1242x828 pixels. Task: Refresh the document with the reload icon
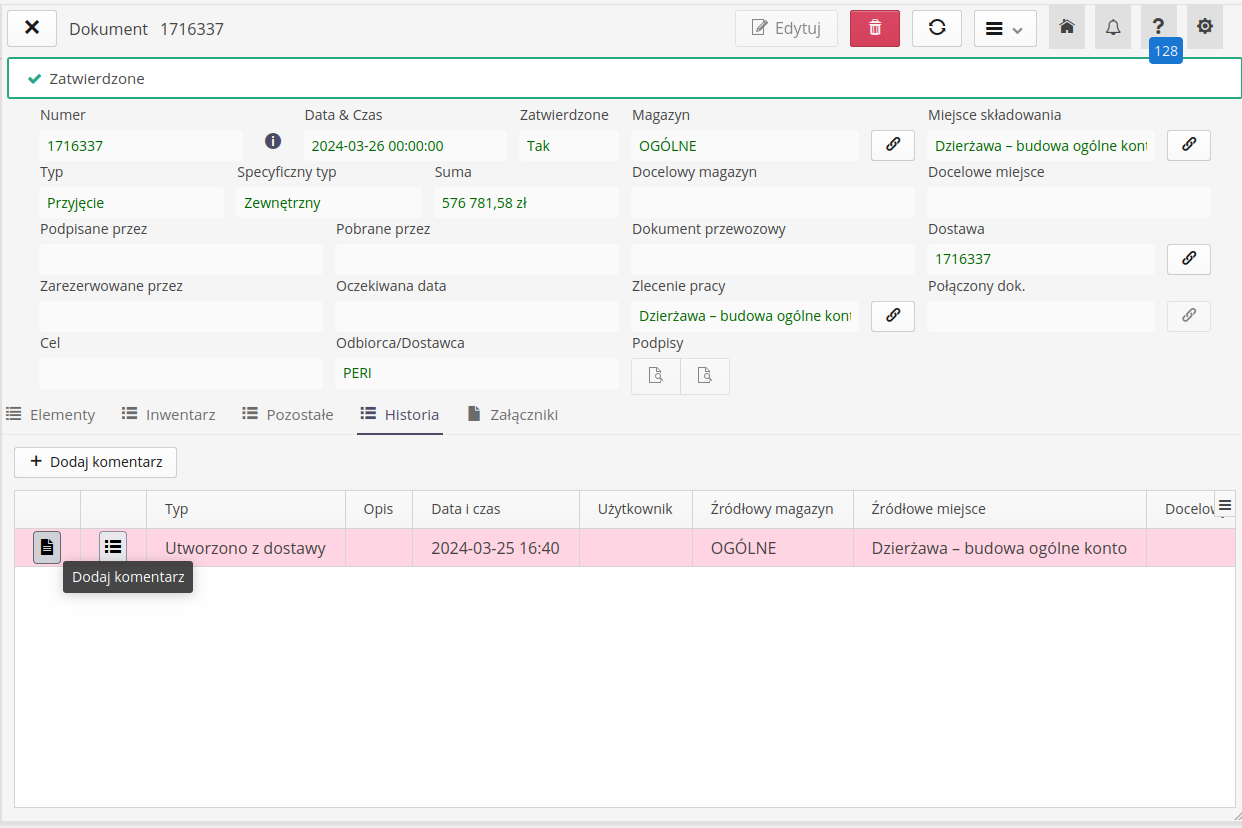(937, 28)
